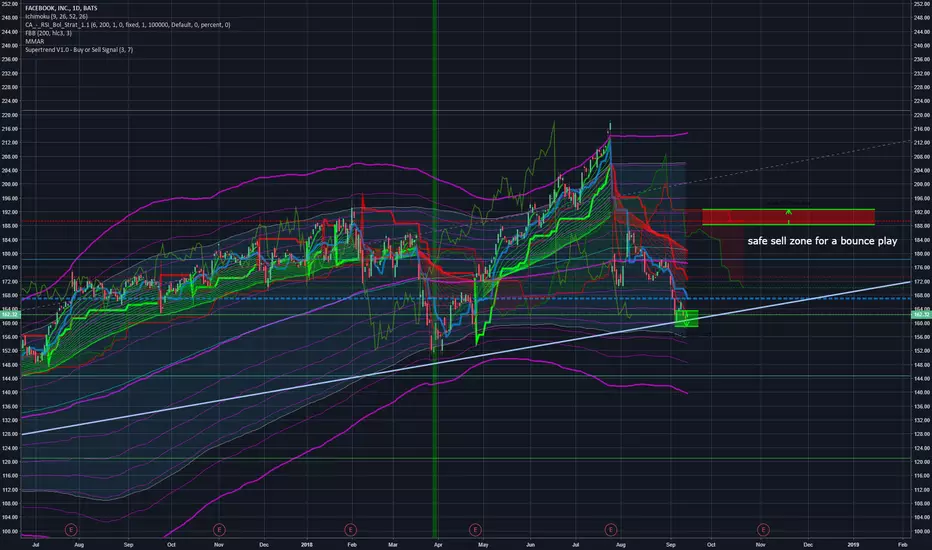Click the CA_-_RSI_Bol_Strat_1.1 strategy legend
The height and width of the screenshot is (550, 932).
pos(128,25)
